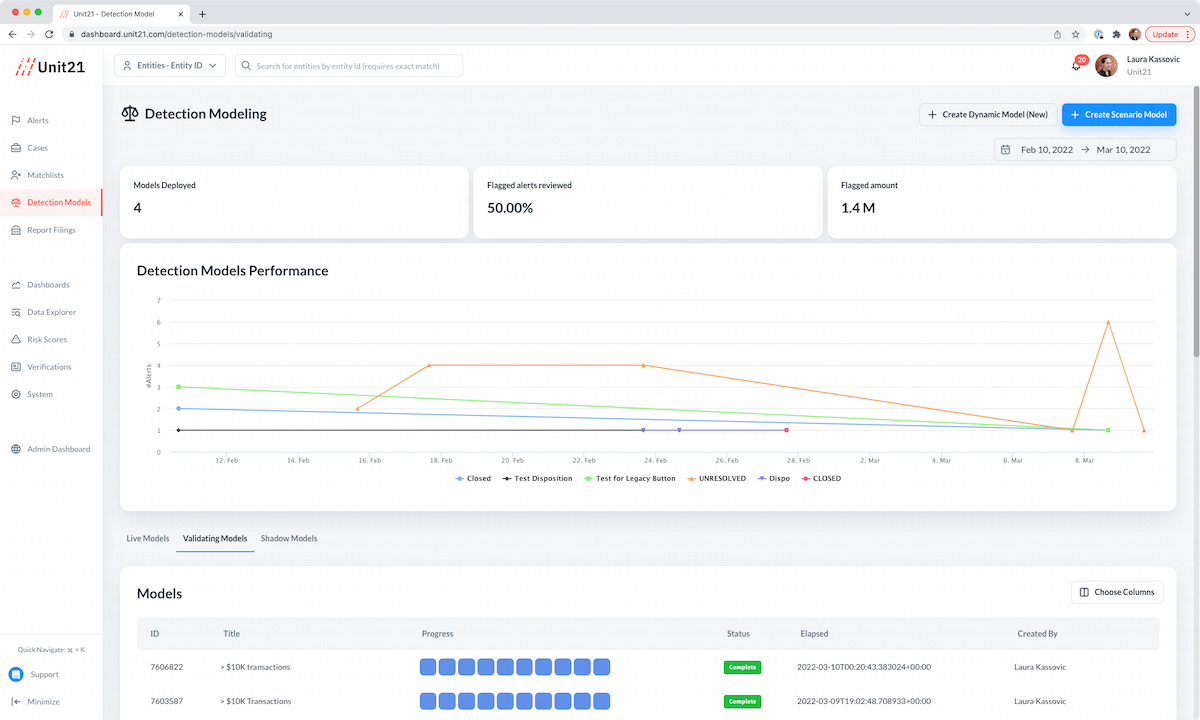Click Create Scenario Model button

pyautogui.click(x=1118, y=115)
